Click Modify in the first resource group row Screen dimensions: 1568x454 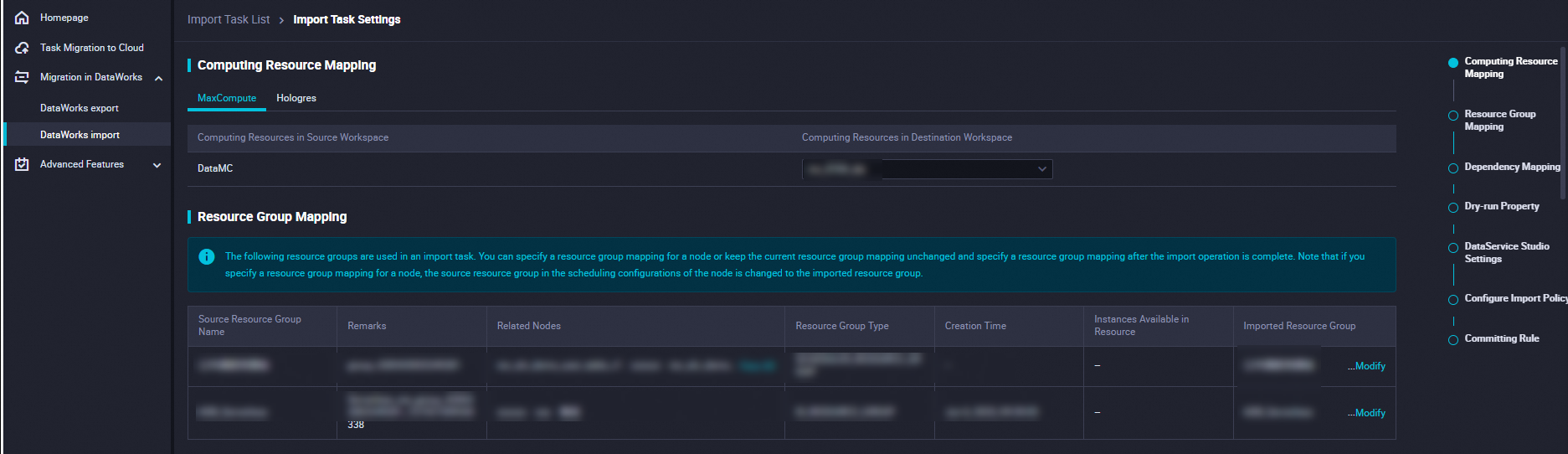tap(1370, 366)
